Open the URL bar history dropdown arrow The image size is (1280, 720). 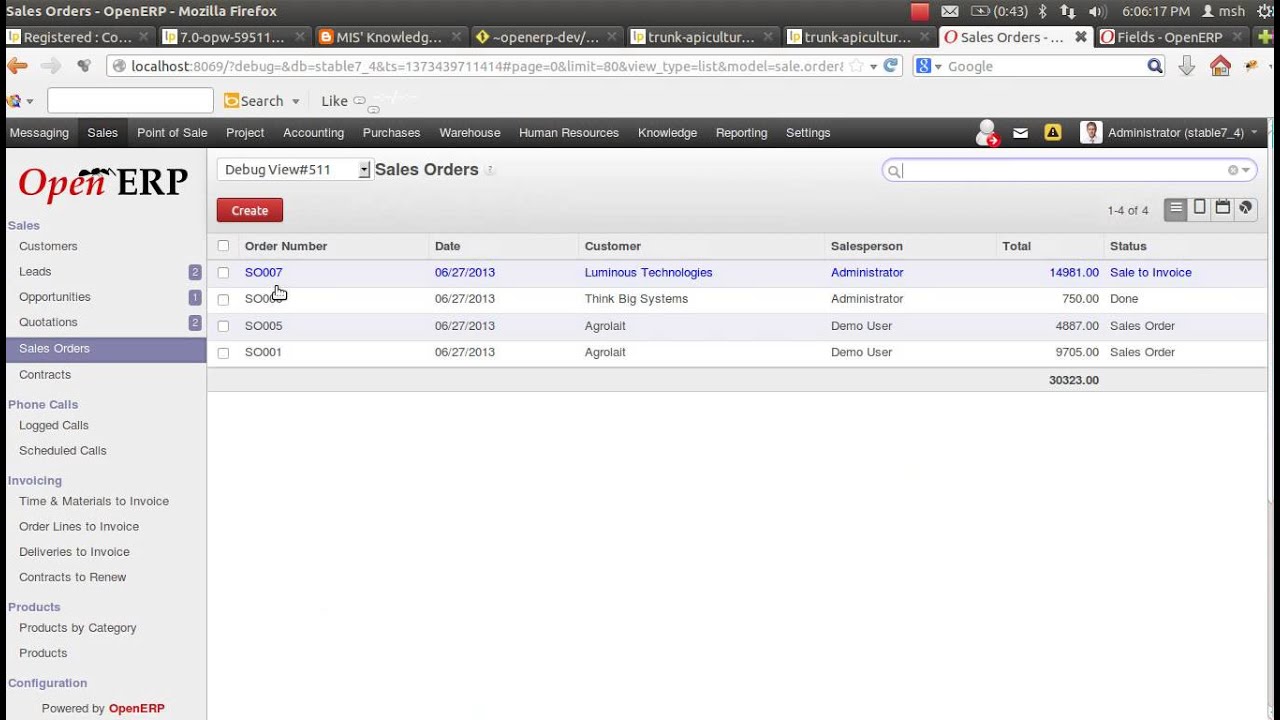pyautogui.click(x=873, y=66)
